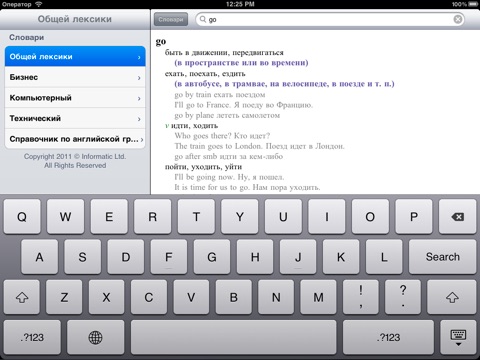Select the Общей лексики dictionary
Screen dimensions: 480x360
pos(75,57)
